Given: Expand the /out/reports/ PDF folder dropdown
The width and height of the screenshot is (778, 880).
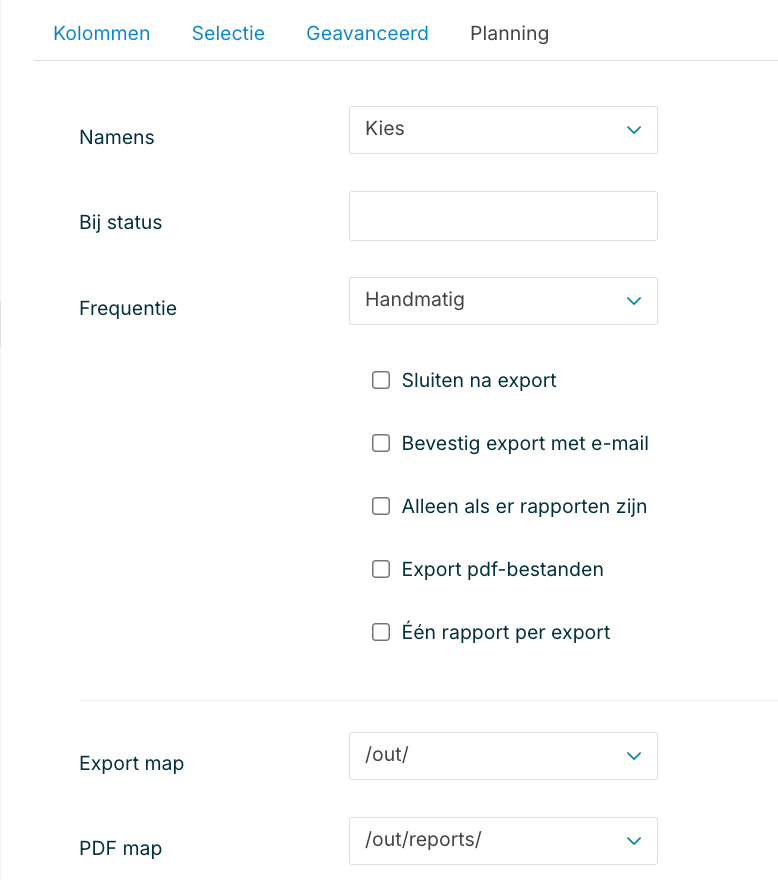Looking at the screenshot, I should 490,841.
